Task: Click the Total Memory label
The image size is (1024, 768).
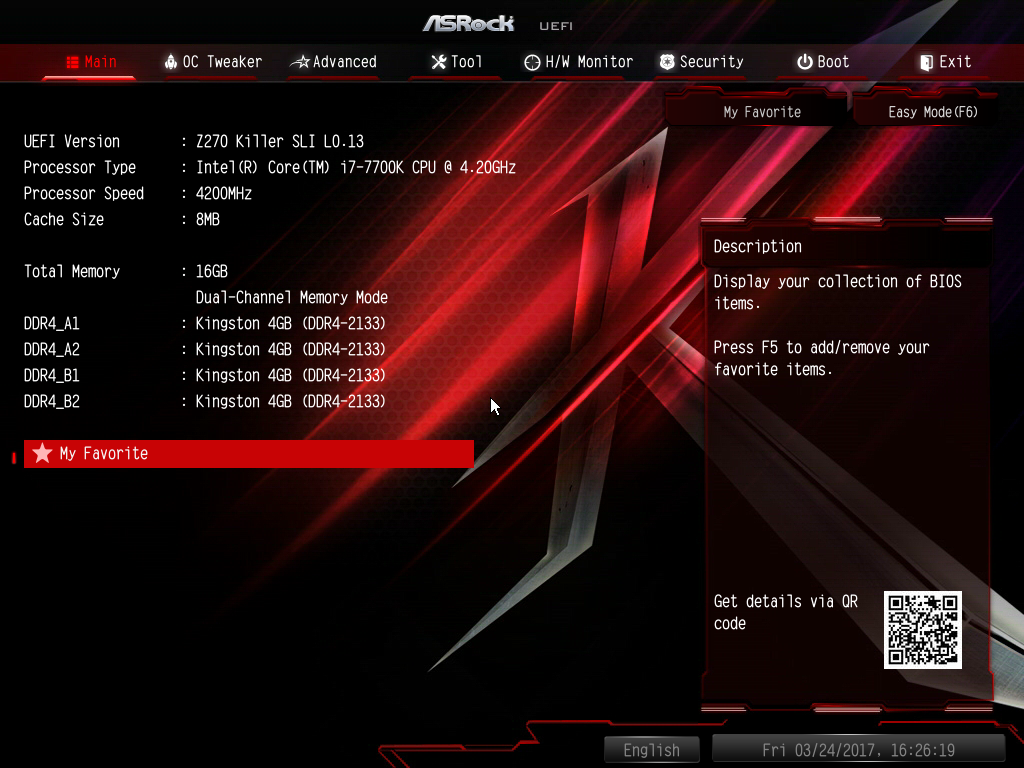Action: pos(72,272)
